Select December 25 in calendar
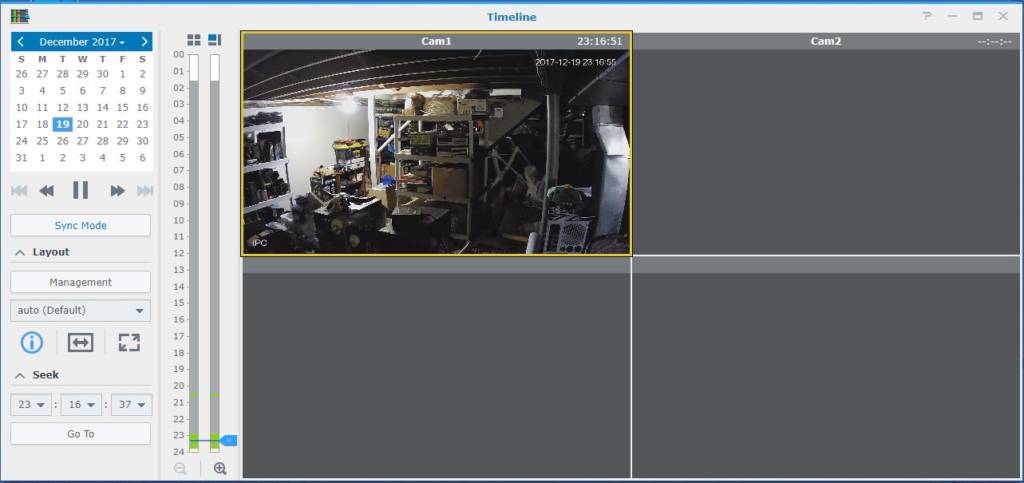Viewport: 1024px width, 483px height. (x=42, y=141)
